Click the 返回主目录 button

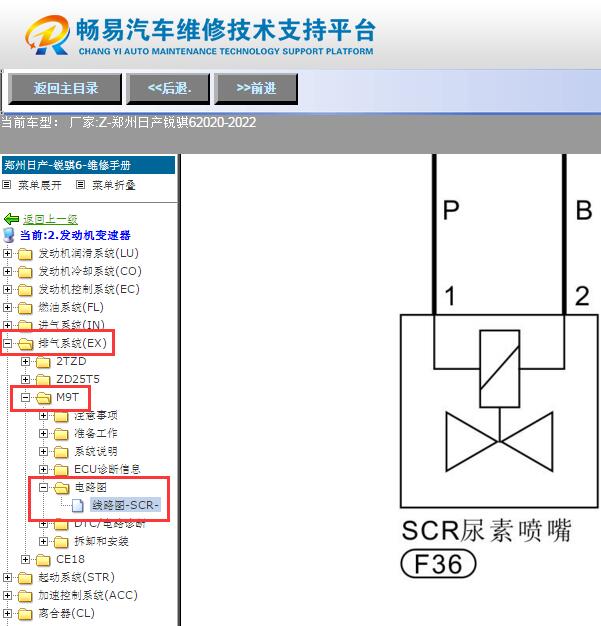tap(65, 88)
